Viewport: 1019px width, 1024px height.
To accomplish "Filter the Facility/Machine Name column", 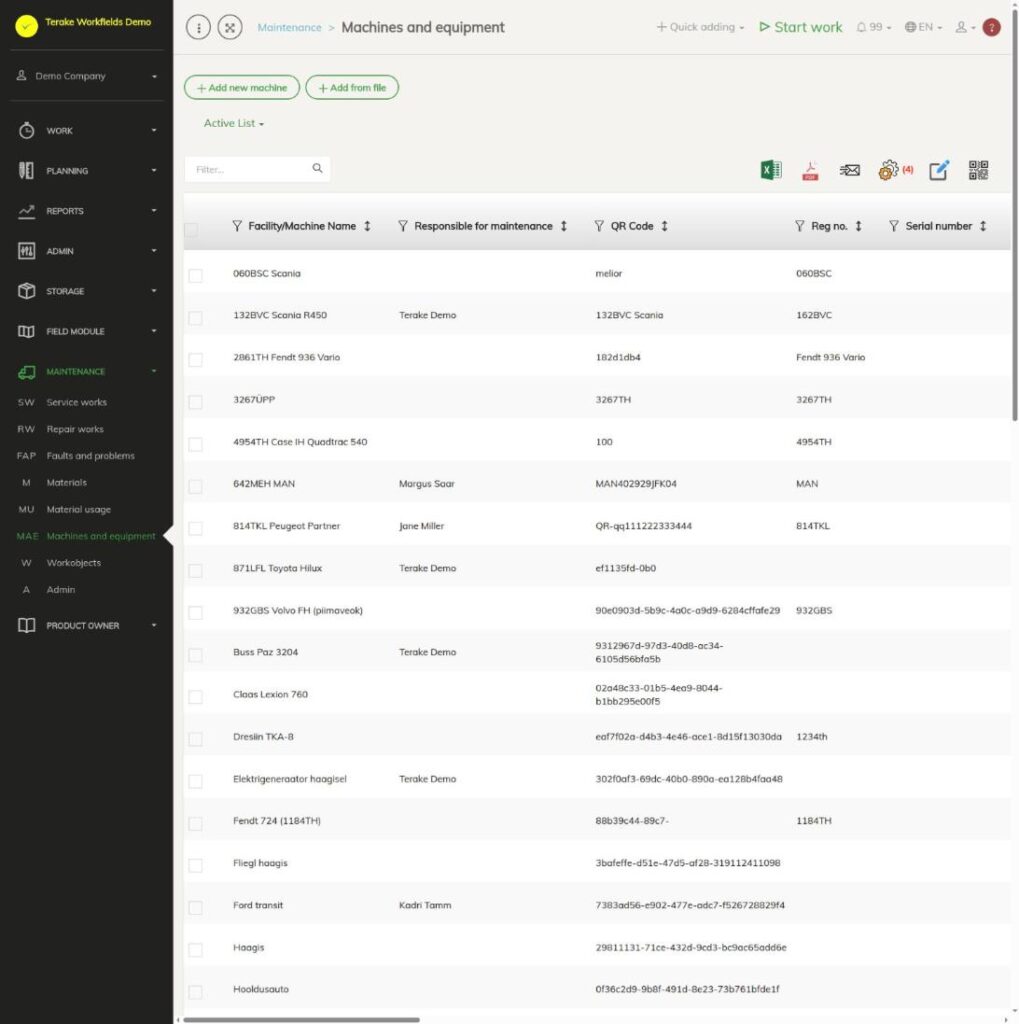I will click(x=237, y=226).
